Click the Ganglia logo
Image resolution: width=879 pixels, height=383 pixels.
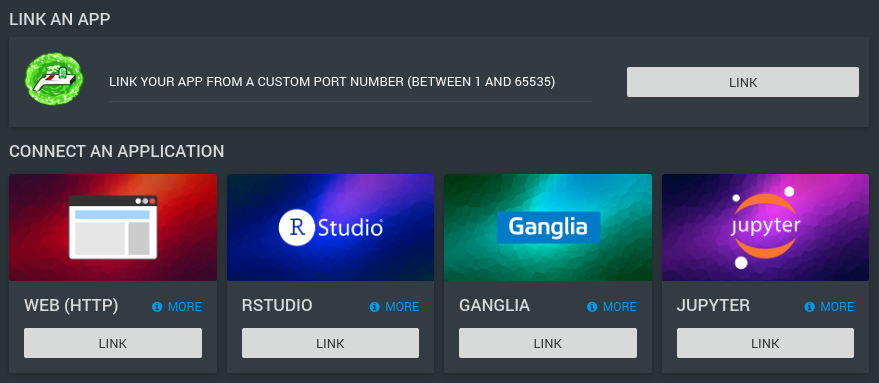(x=548, y=227)
